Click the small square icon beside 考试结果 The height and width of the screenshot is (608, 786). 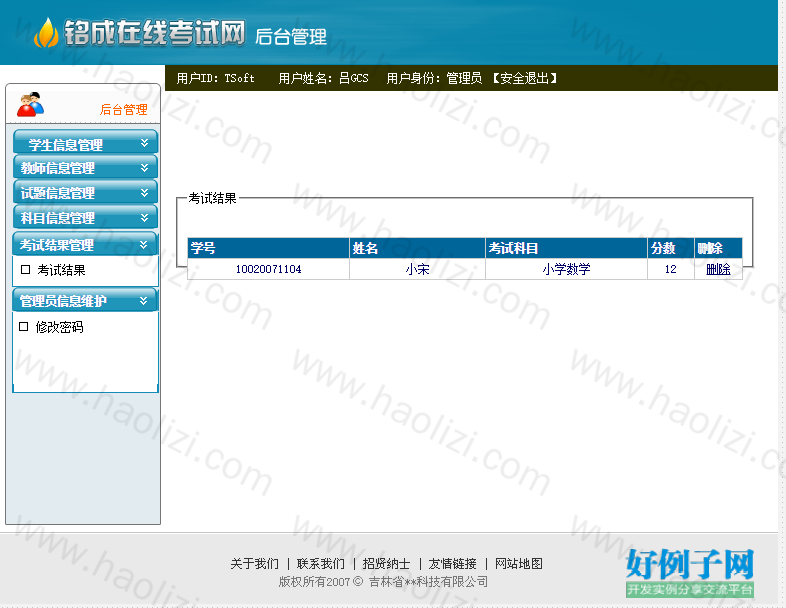[x=26, y=270]
